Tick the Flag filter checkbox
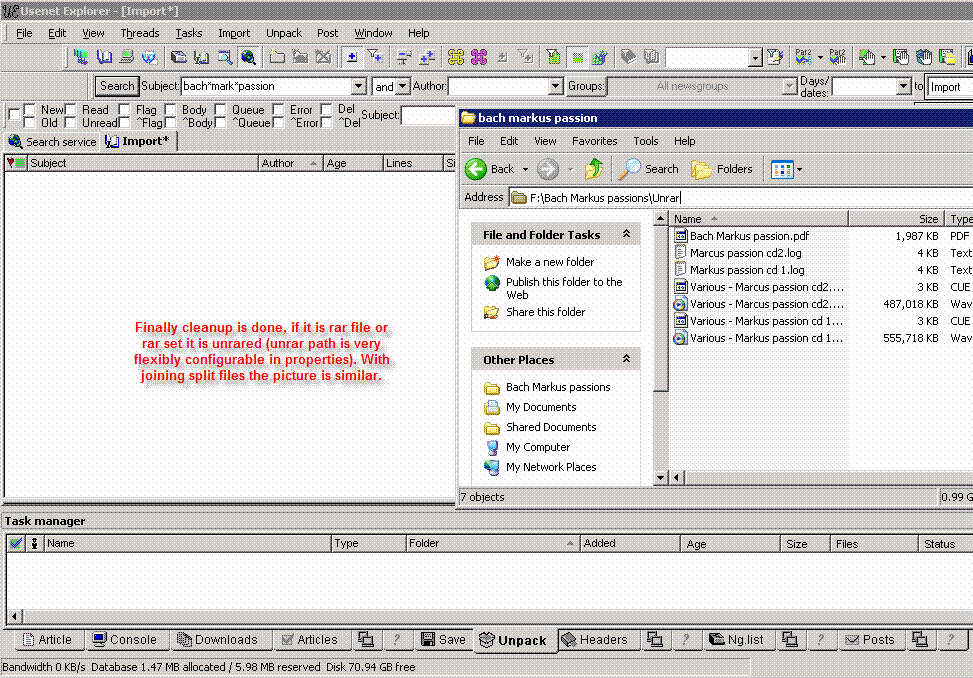 pyautogui.click(x=125, y=110)
